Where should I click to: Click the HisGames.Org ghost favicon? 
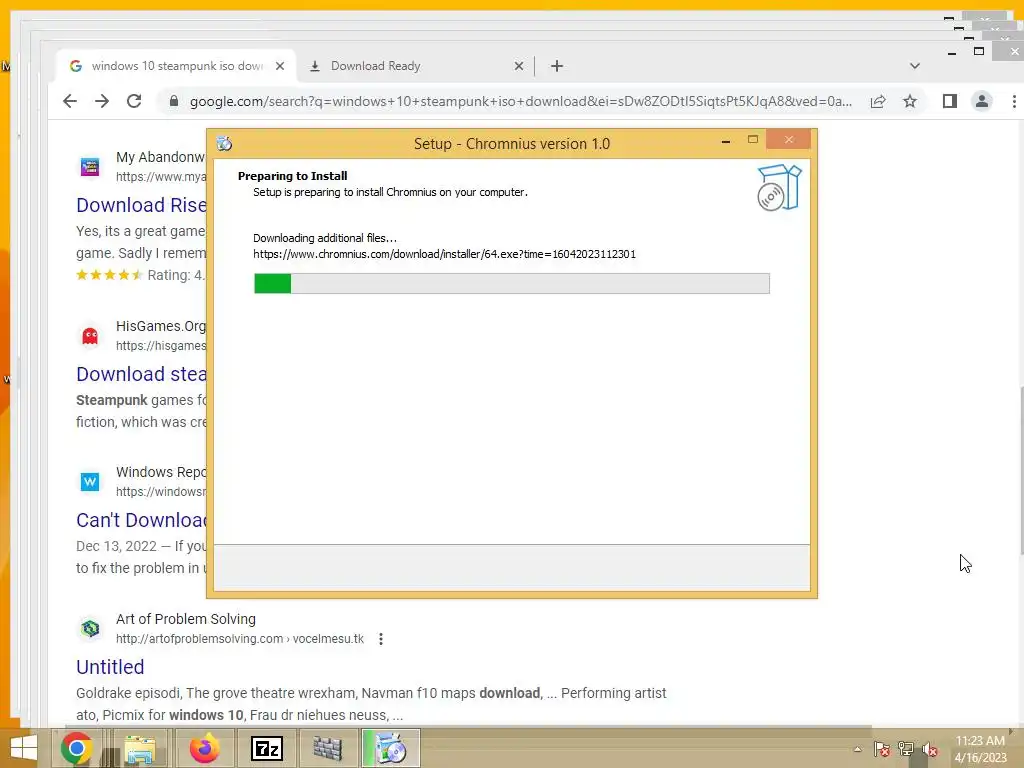[89, 336]
